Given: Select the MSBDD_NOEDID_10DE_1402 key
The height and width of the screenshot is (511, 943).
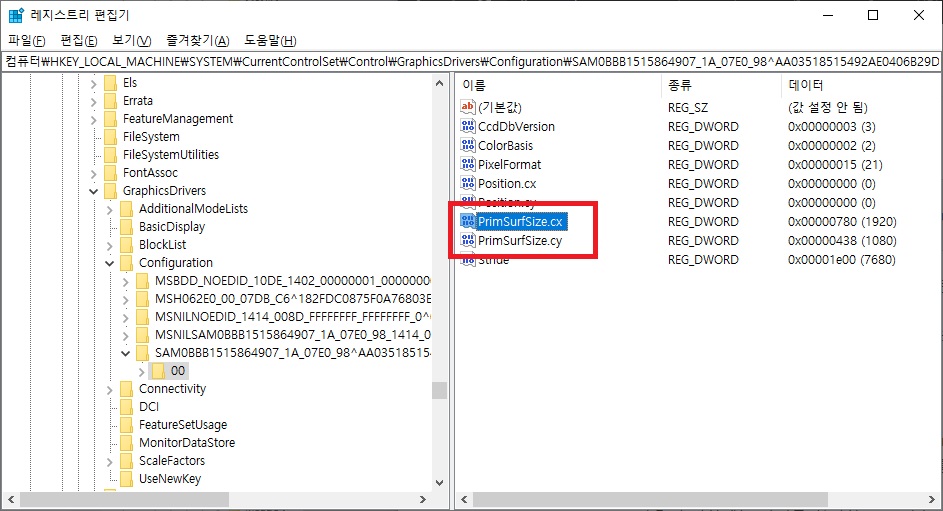Looking at the screenshot, I should point(292,281).
